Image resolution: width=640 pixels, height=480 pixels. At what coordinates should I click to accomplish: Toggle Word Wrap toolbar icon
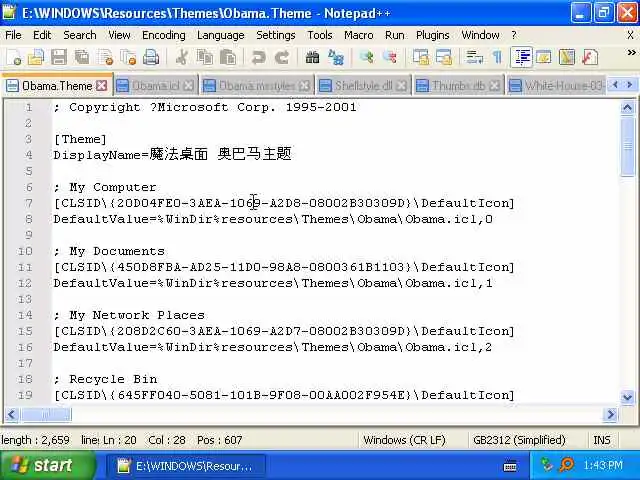point(474,57)
